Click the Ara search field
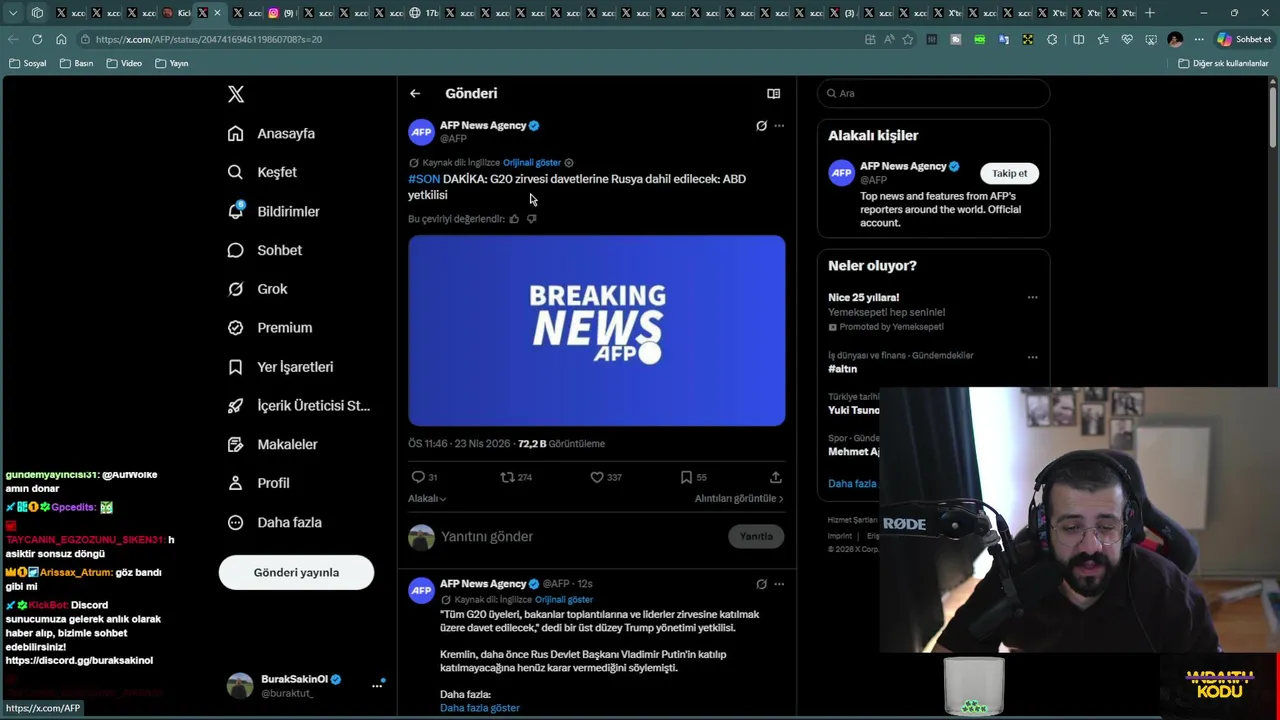 (x=934, y=93)
